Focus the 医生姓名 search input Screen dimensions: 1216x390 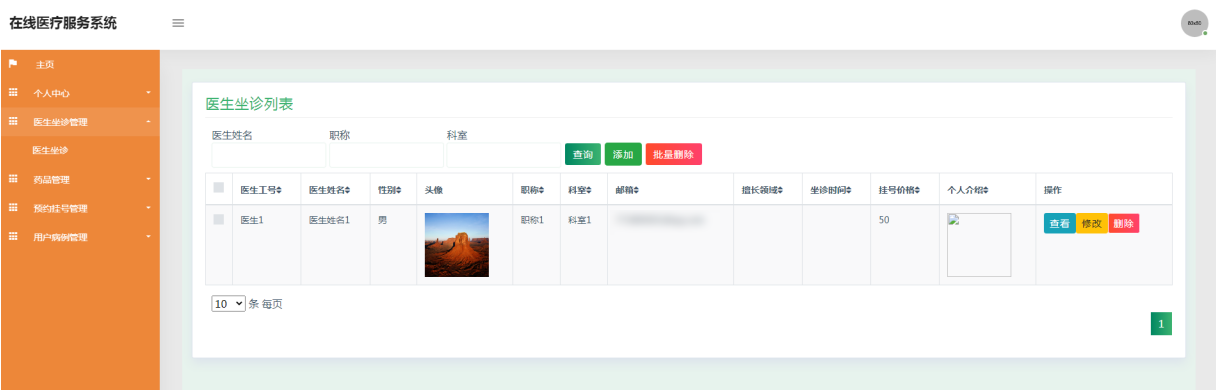pyautogui.click(x=268, y=155)
